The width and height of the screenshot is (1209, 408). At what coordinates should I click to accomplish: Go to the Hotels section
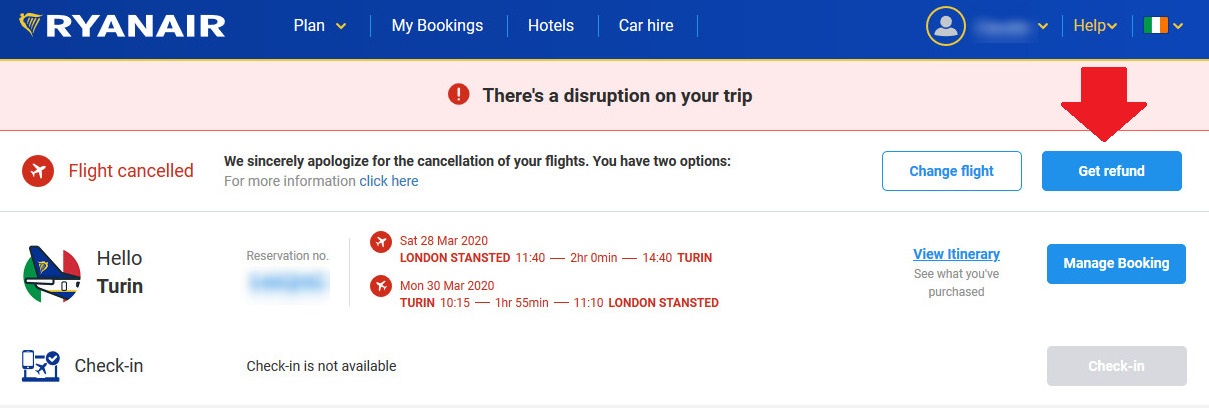tap(551, 26)
